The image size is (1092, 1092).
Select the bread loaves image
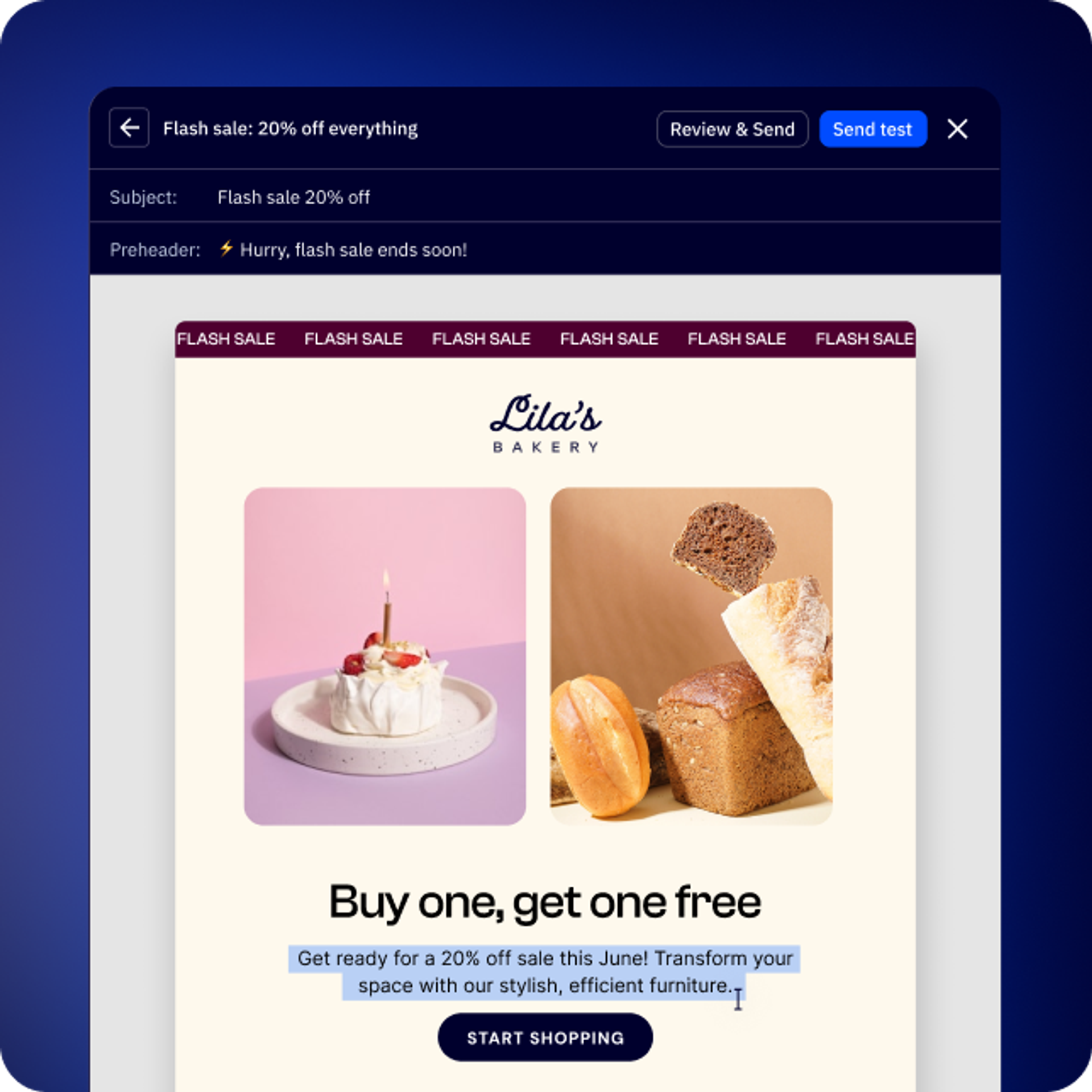[691, 656]
